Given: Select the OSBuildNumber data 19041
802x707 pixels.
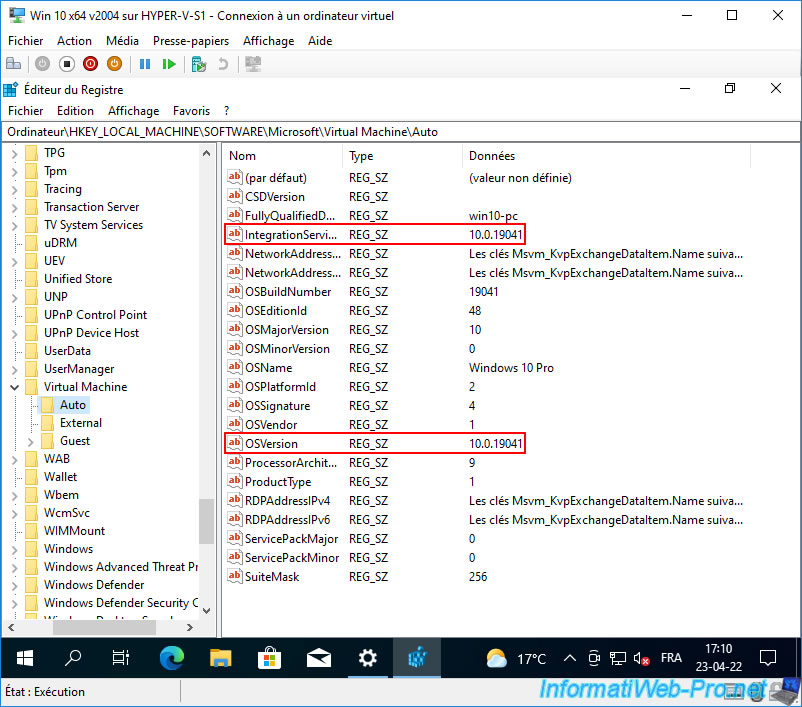Looking at the screenshot, I should tap(483, 292).
